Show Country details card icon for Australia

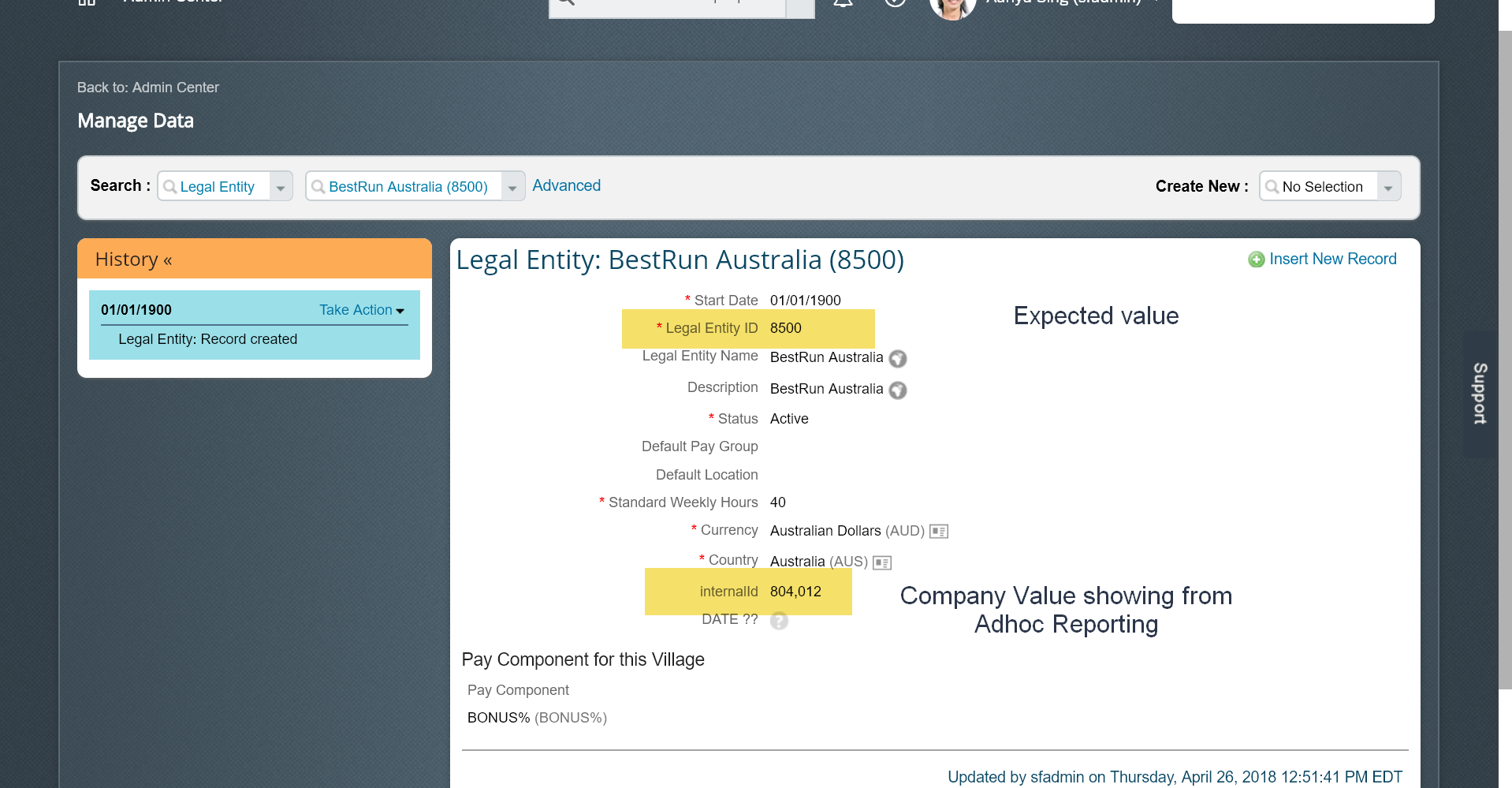click(881, 563)
